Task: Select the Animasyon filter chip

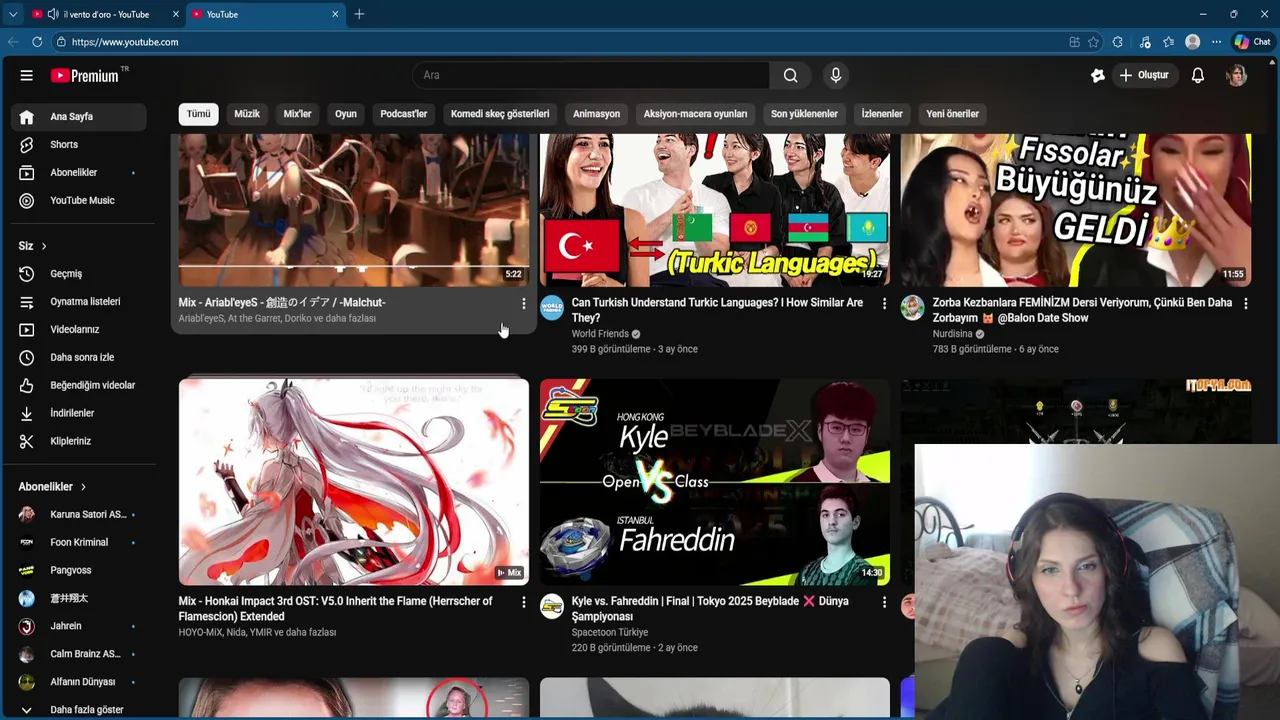Action: [x=596, y=114]
